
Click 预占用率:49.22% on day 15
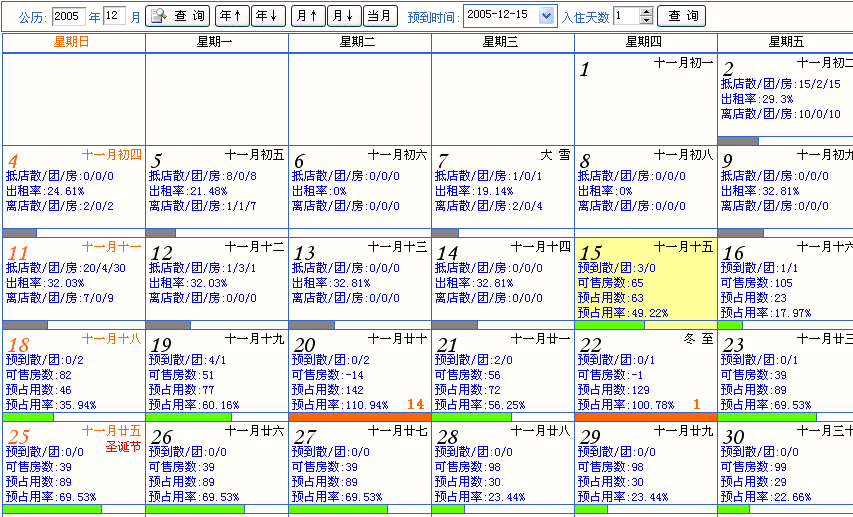pos(622,313)
